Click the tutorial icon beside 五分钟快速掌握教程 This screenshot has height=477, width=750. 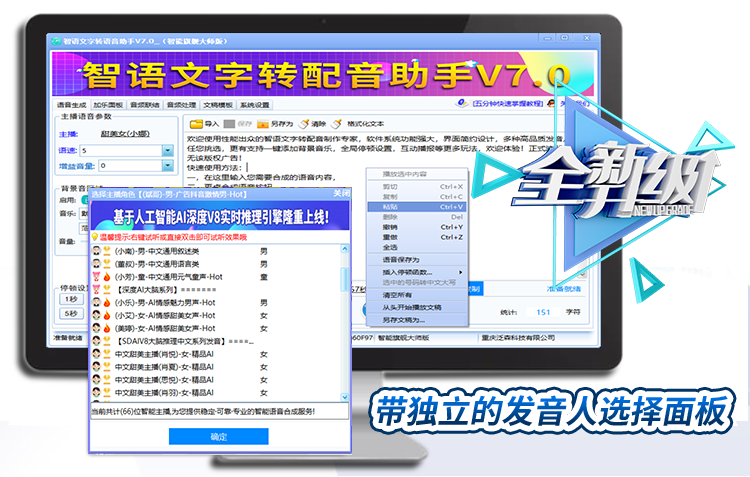(x=462, y=103)
